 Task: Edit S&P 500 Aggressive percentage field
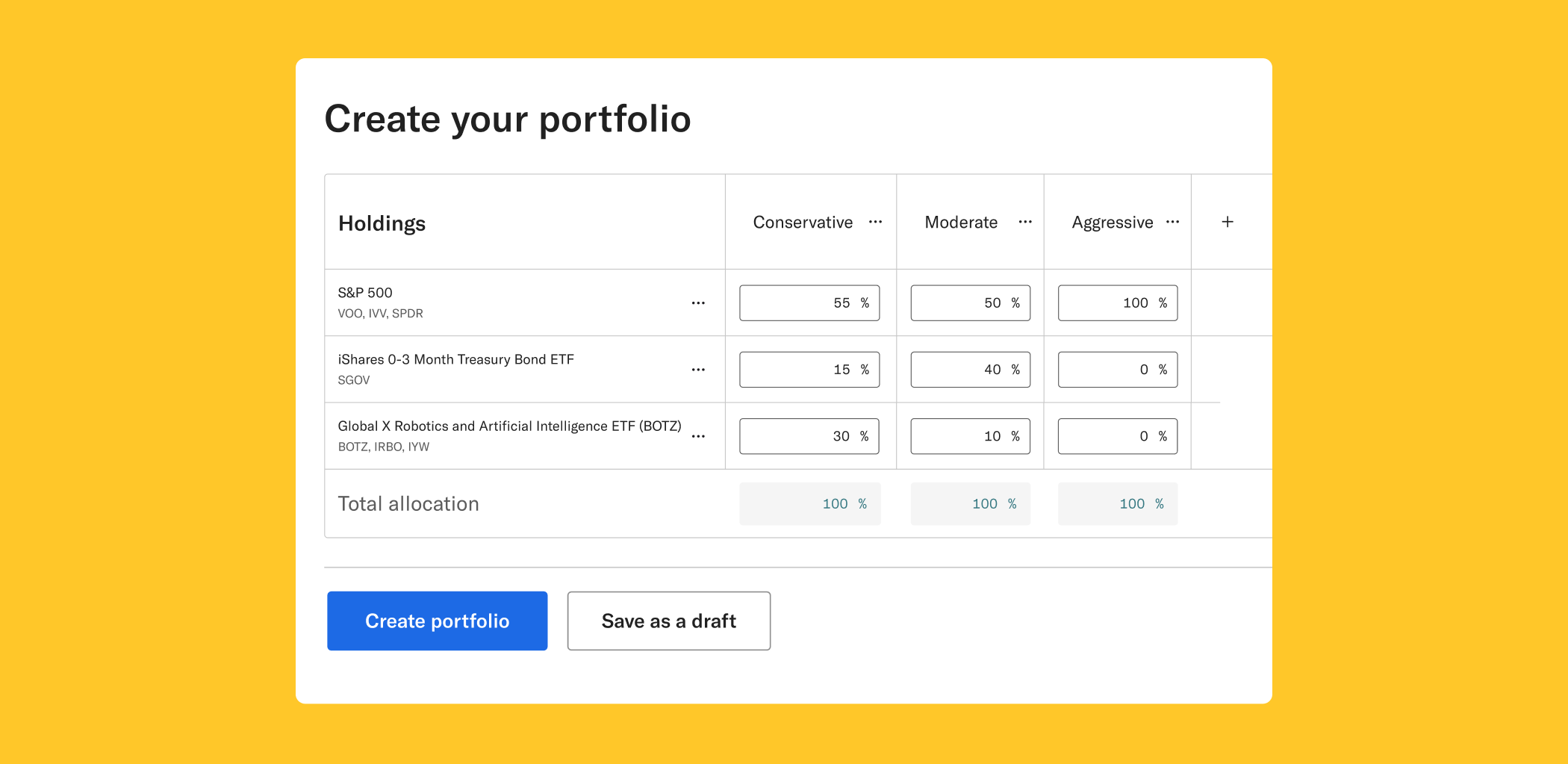pyautogui.click(x=1118, y=302)
